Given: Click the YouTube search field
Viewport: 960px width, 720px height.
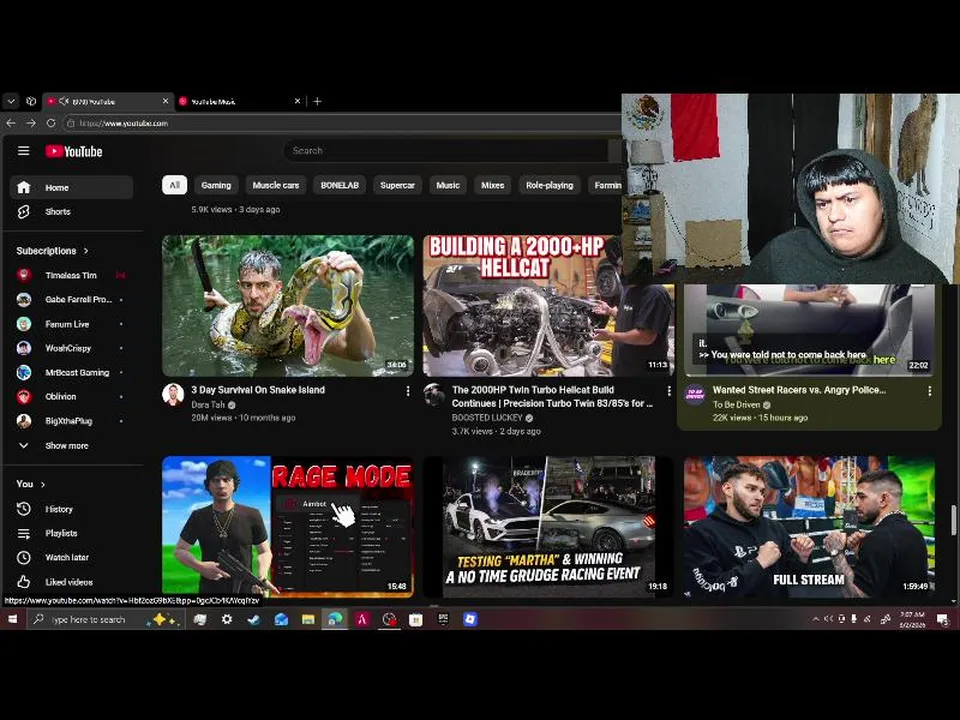Looking at the screenshot, I should click(x=446, y=151).
